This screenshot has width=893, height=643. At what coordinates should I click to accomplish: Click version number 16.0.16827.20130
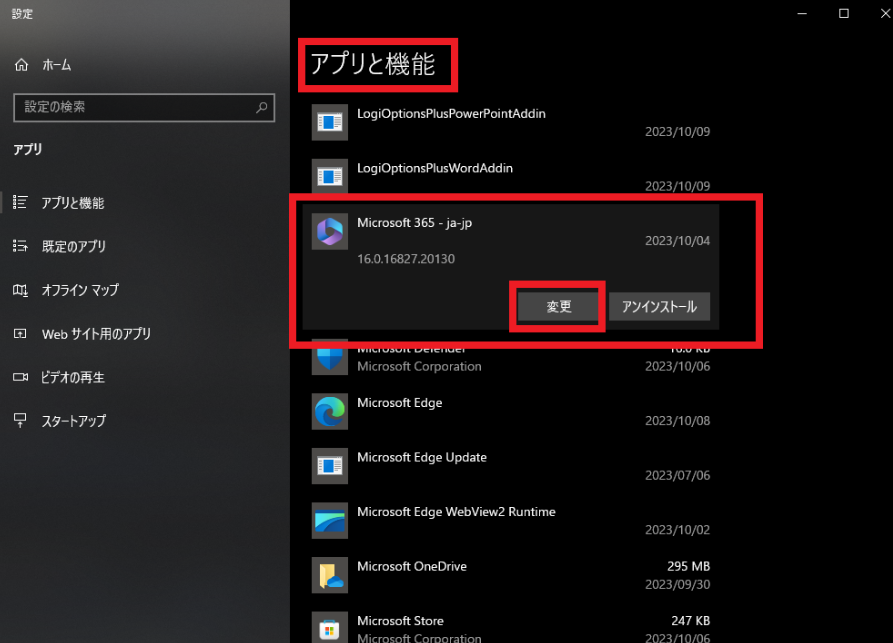pyautogui.click(x=405, y=259)
